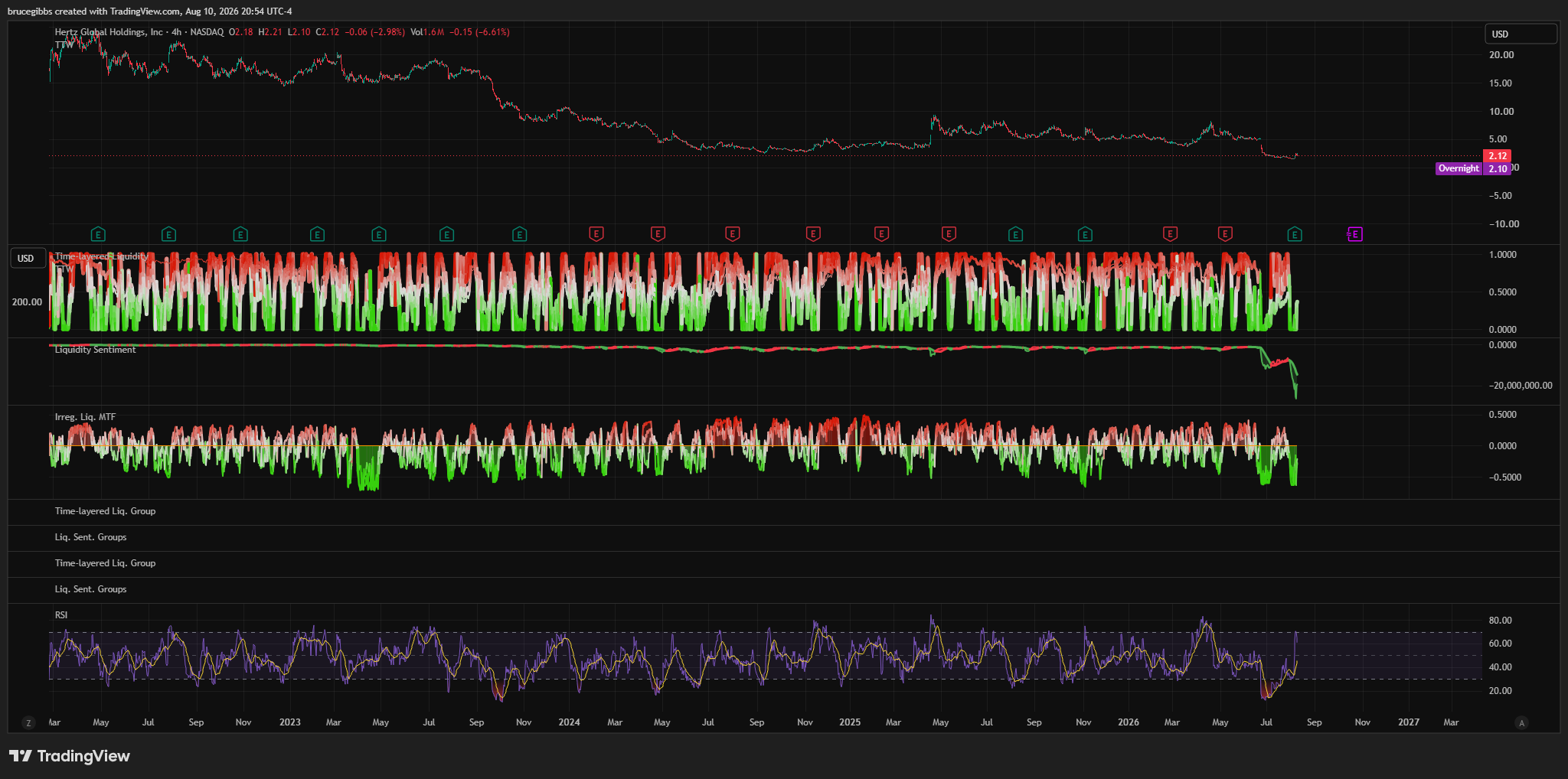Click the −0.5000 Irreg. Liq. scale label
This screenshot has width=1568, height=779.
click(1505, 478)
